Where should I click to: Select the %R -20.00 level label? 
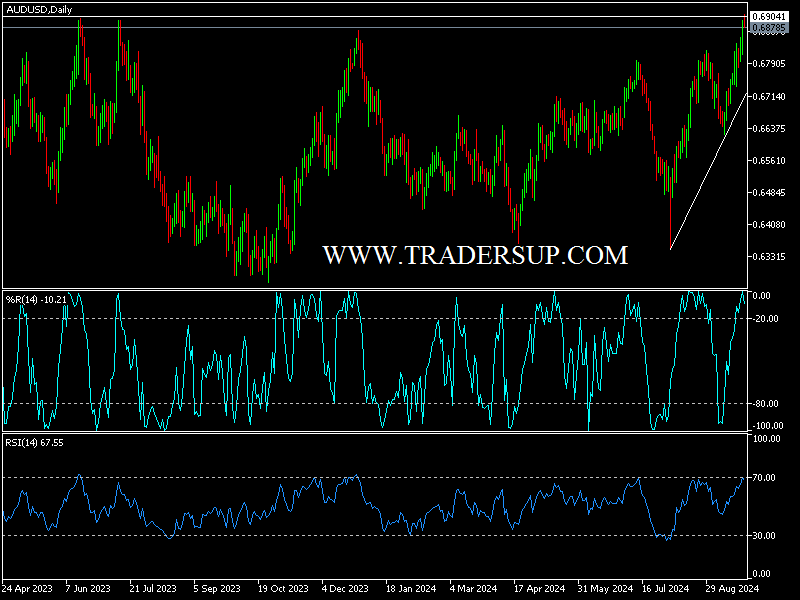pos(766,318)
